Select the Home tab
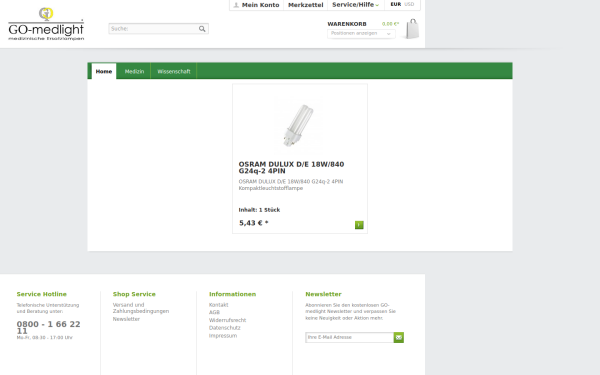 pos(104,72)
